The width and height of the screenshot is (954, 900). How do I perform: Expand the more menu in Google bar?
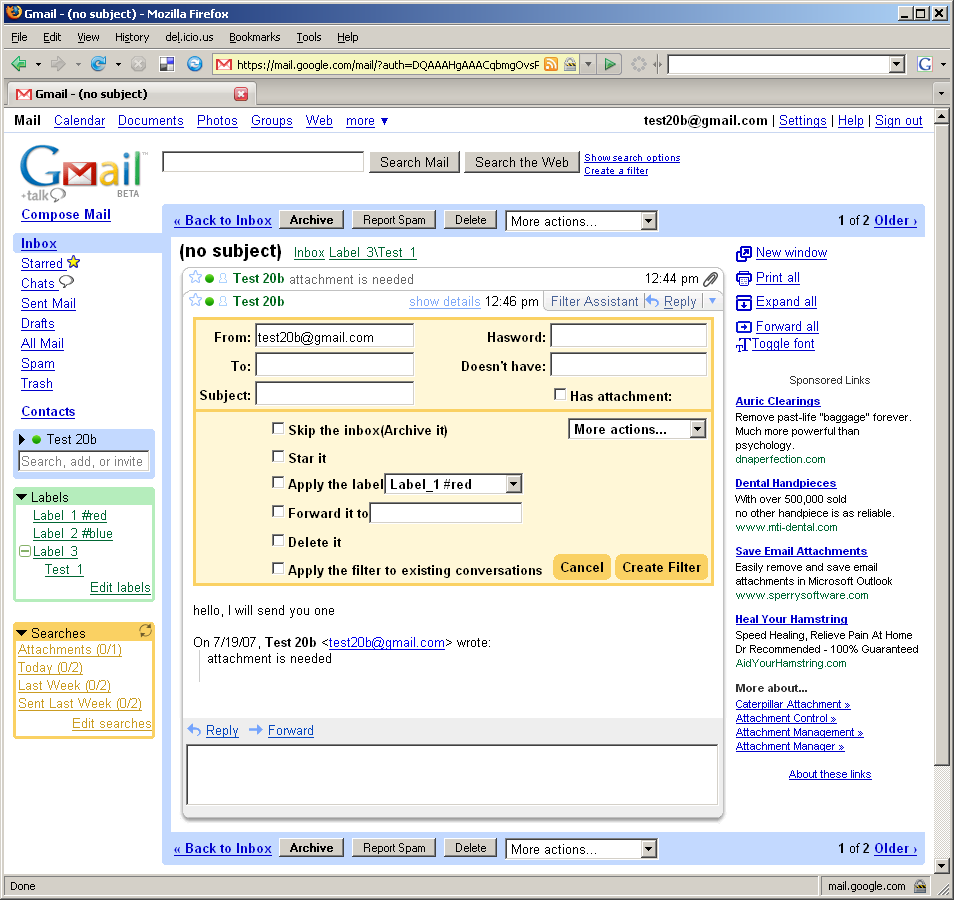tap(367, 121)
